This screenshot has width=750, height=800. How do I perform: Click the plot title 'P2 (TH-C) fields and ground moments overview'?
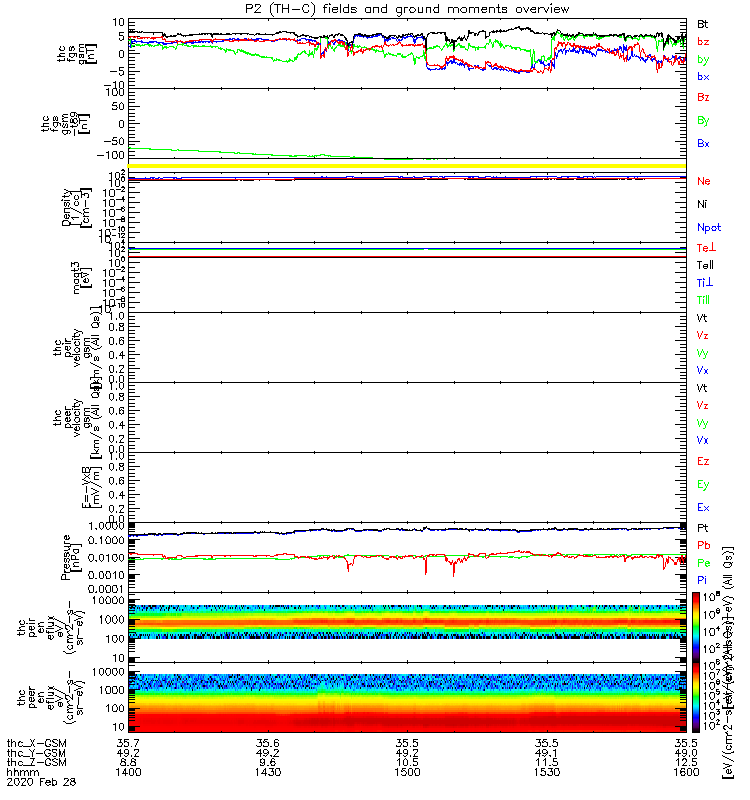(x=407, y=9)
